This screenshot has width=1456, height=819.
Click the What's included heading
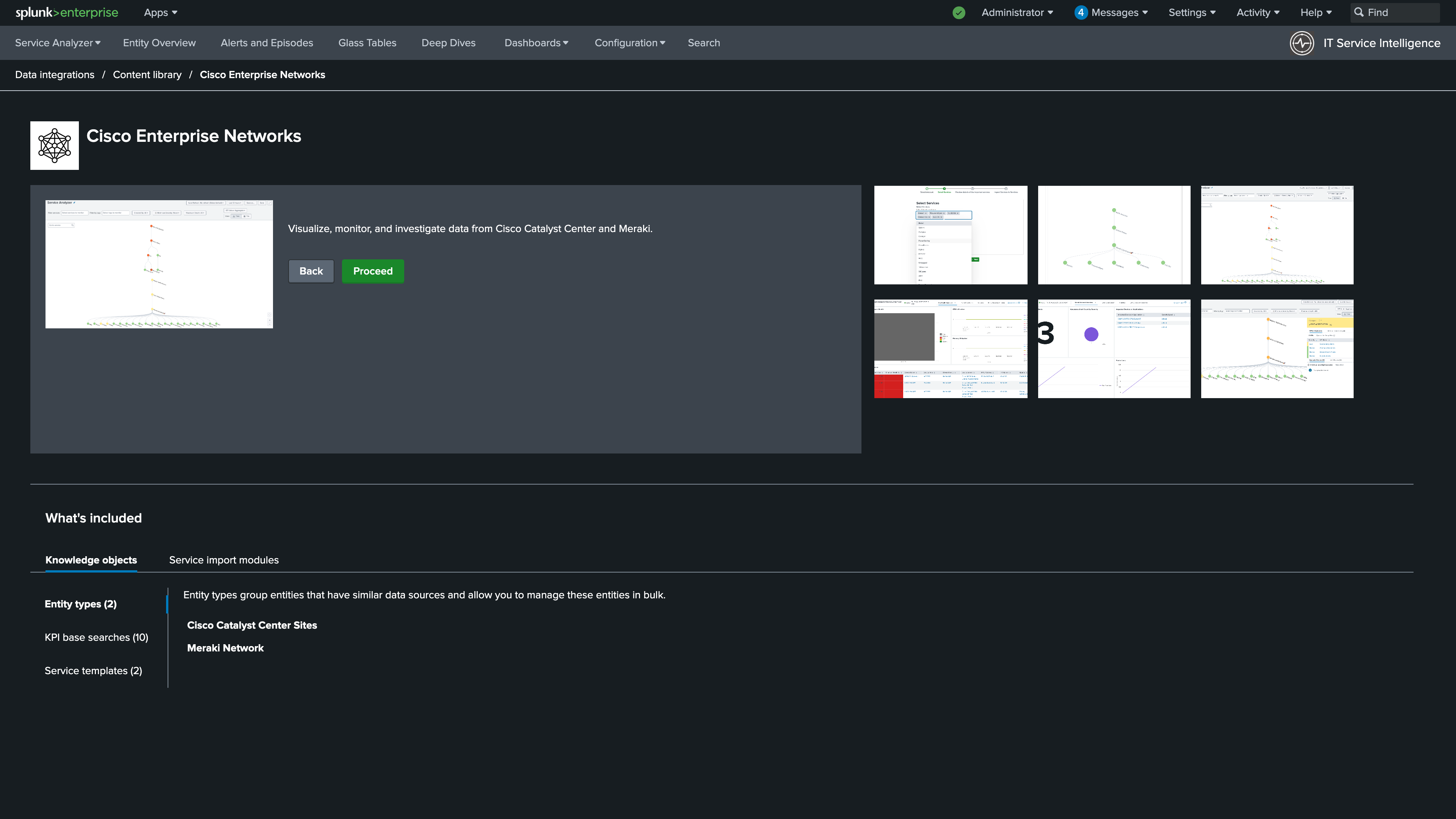[93, 518]
